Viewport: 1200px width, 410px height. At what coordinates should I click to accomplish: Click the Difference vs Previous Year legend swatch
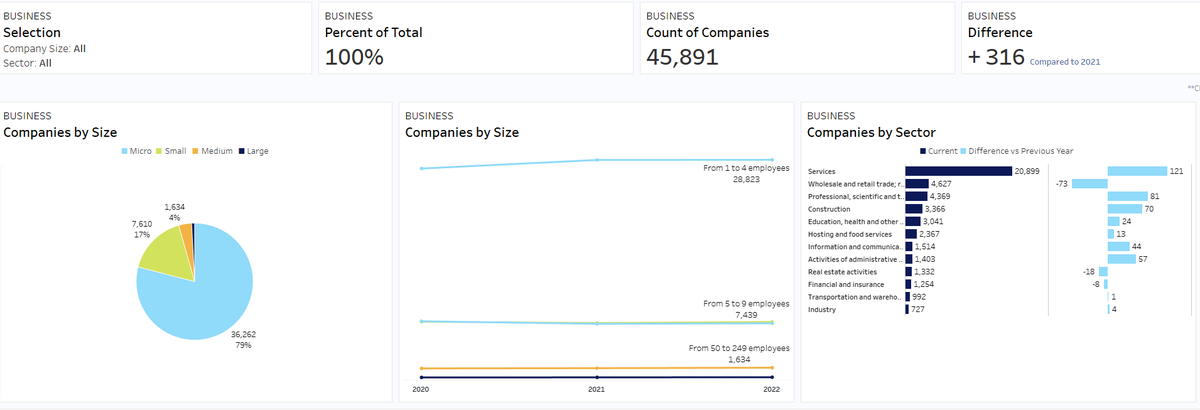pyautogui.click(x=963, y=151)
